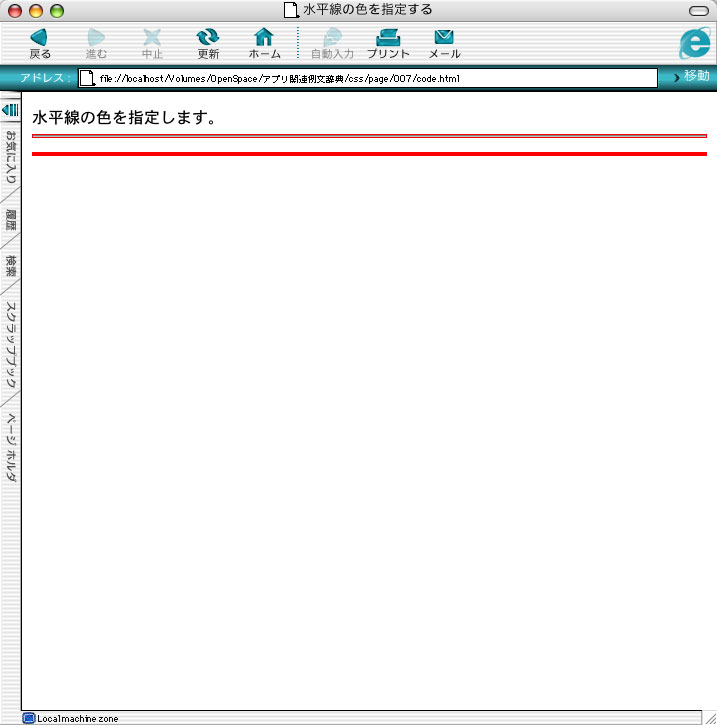Refresh the page with 更新

coord(208,43)
